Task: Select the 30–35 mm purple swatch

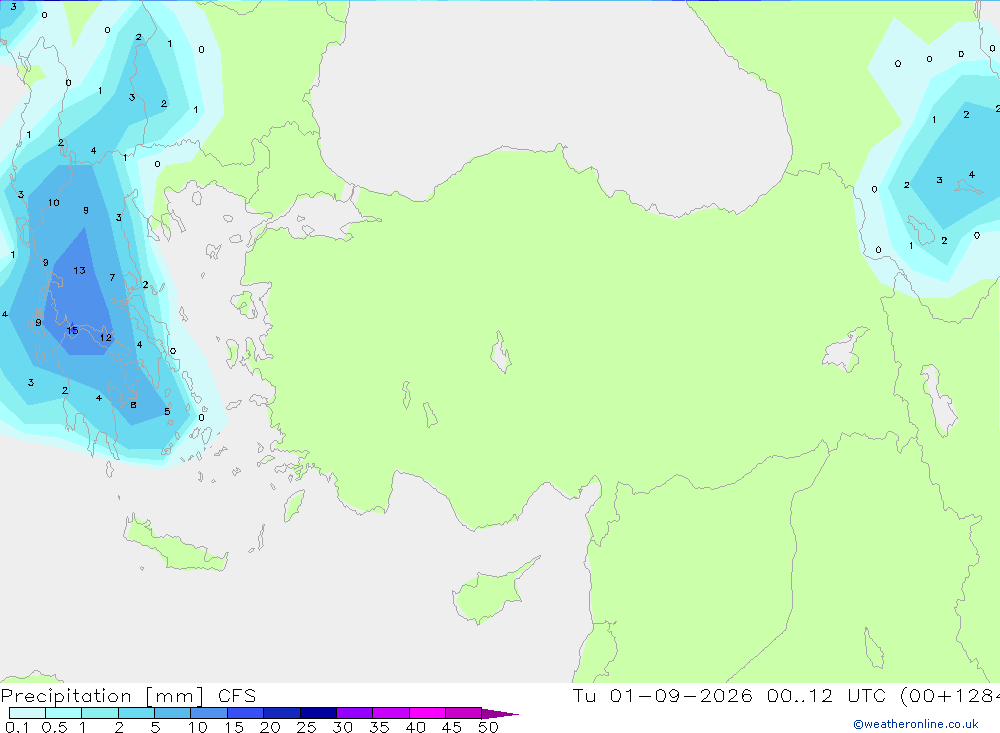Action: tap(355, 713)
